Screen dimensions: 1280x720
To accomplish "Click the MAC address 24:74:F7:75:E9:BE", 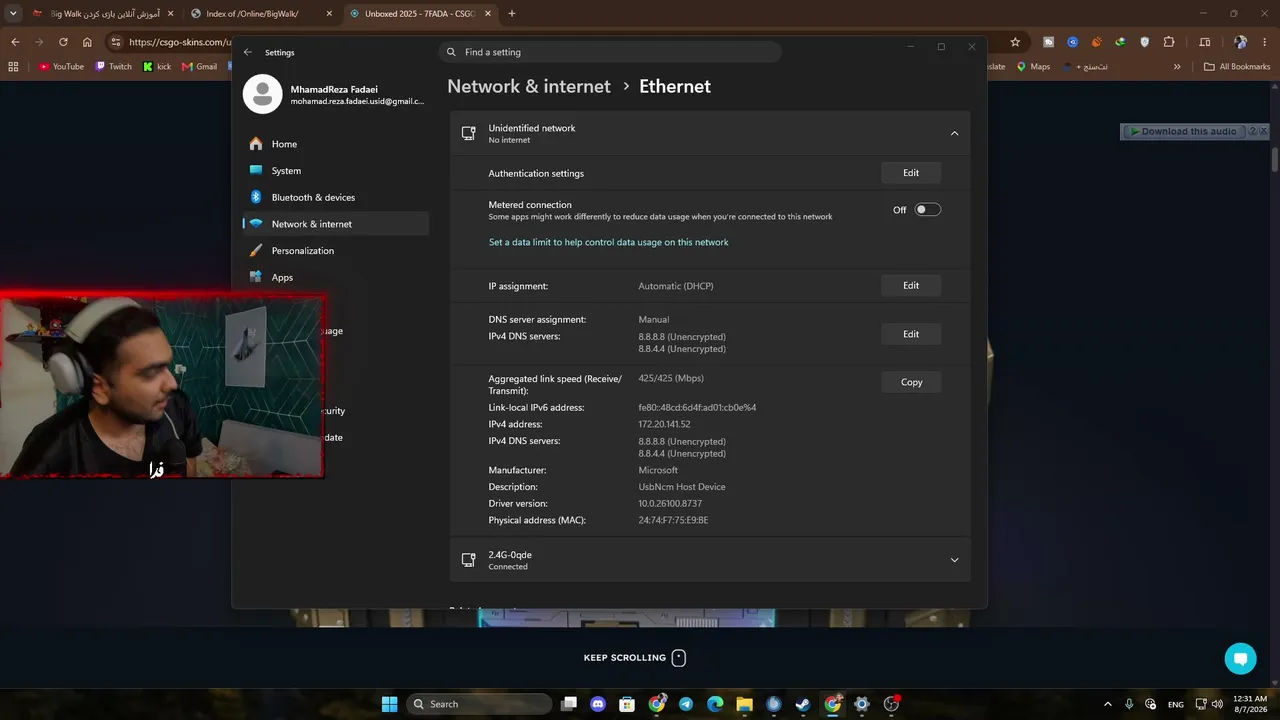I will (673, 521).
